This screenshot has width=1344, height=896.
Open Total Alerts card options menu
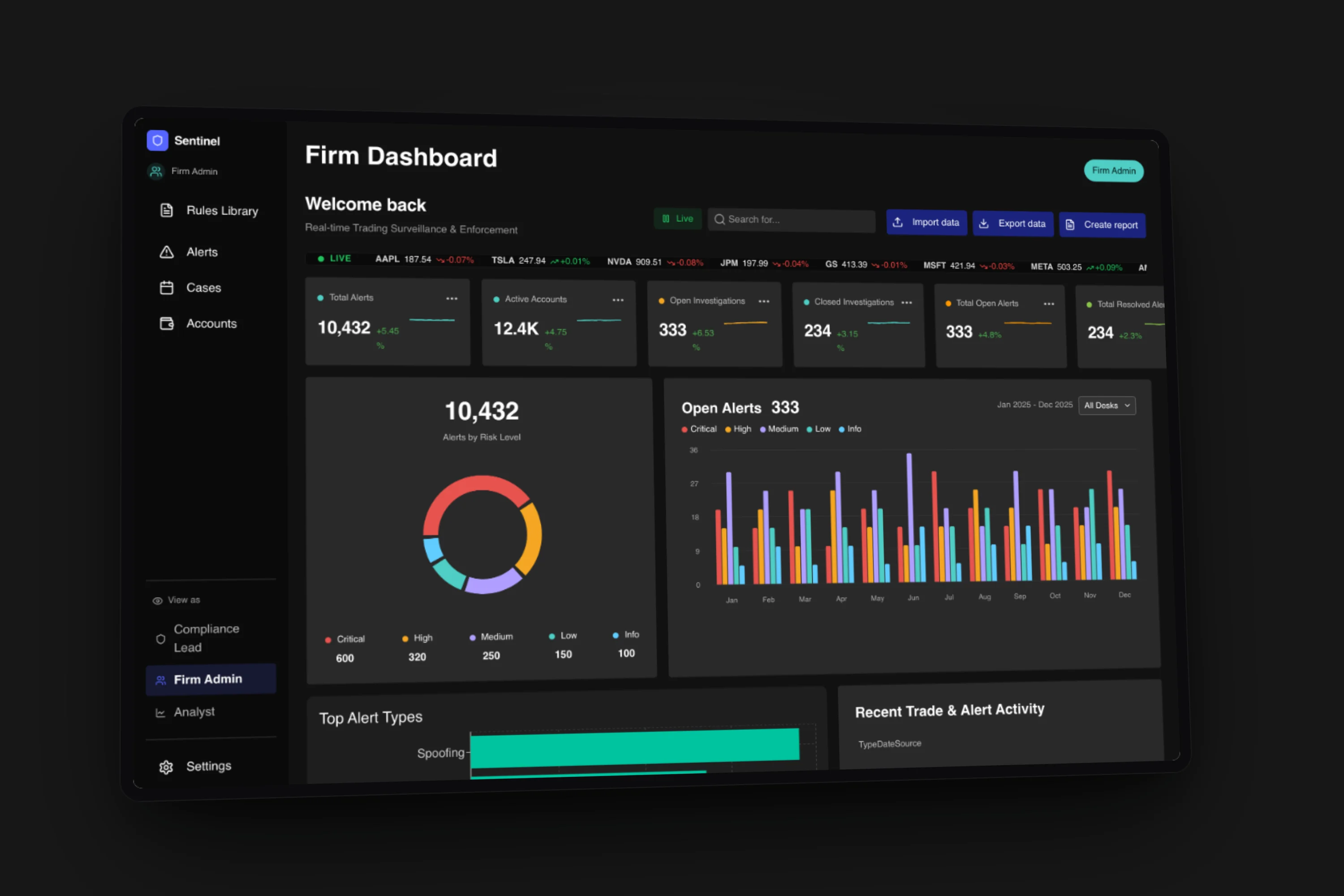click(452, 298)
